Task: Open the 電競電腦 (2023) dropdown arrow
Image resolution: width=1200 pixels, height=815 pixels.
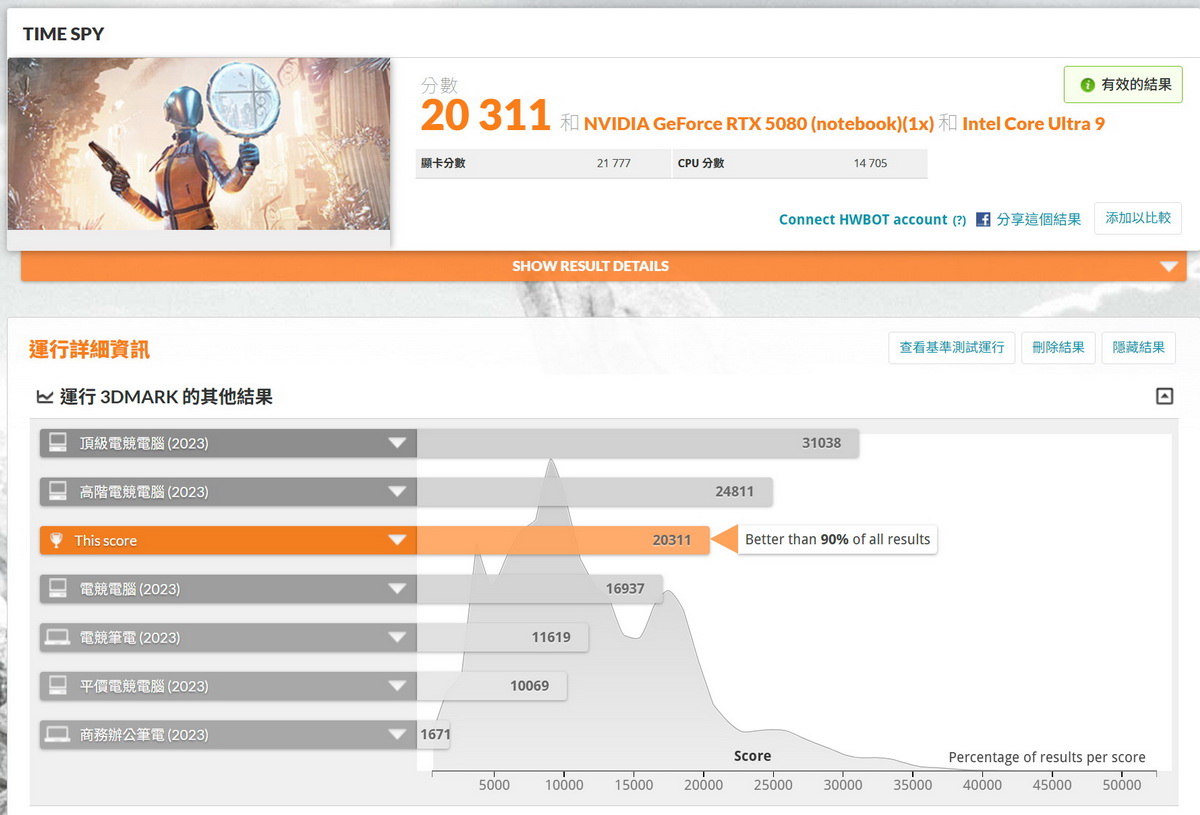Action: click(398, 588)
